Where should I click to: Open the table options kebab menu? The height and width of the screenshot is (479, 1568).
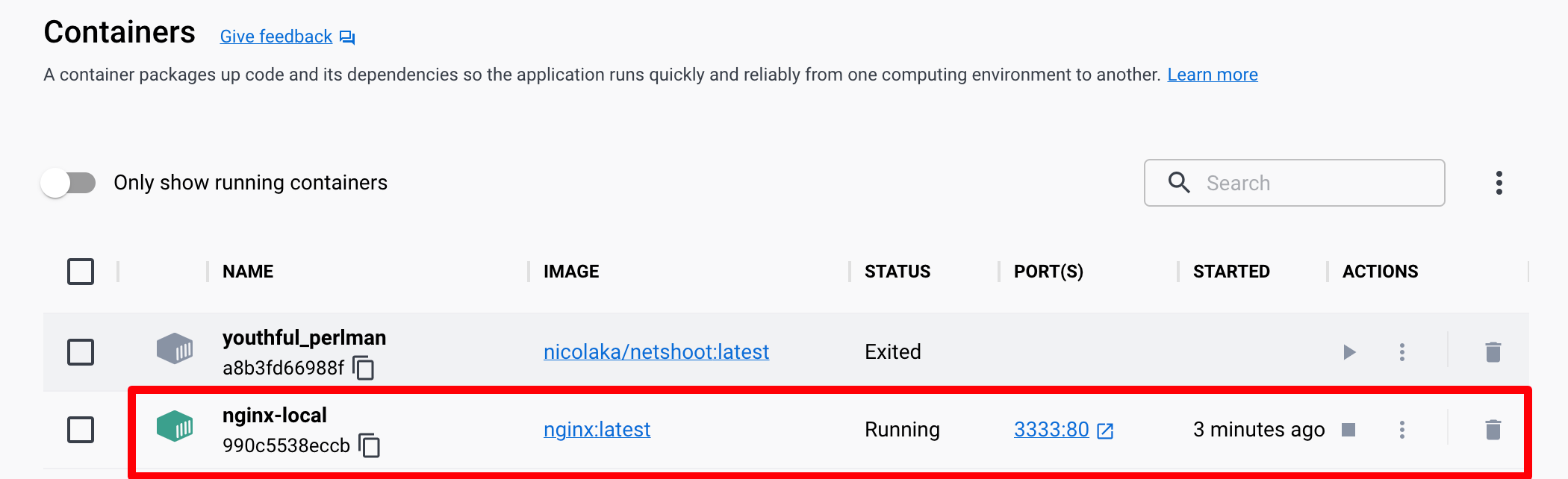click(1499, 183)
